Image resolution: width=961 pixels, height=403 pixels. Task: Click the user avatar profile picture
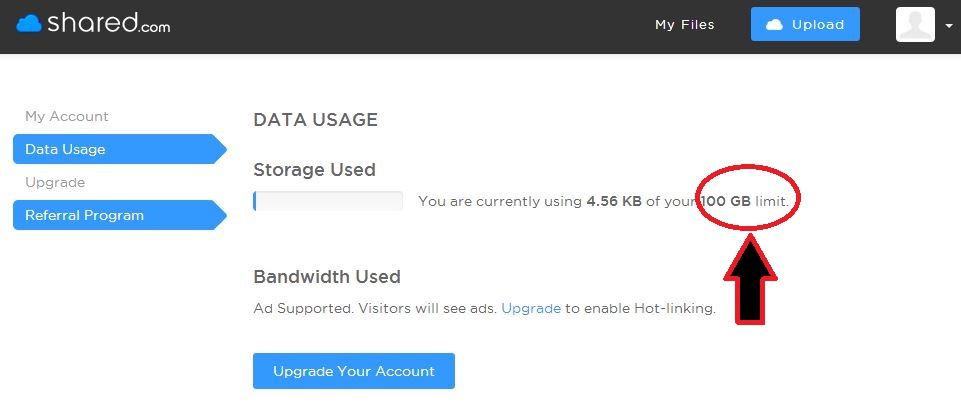pos(915,24)
